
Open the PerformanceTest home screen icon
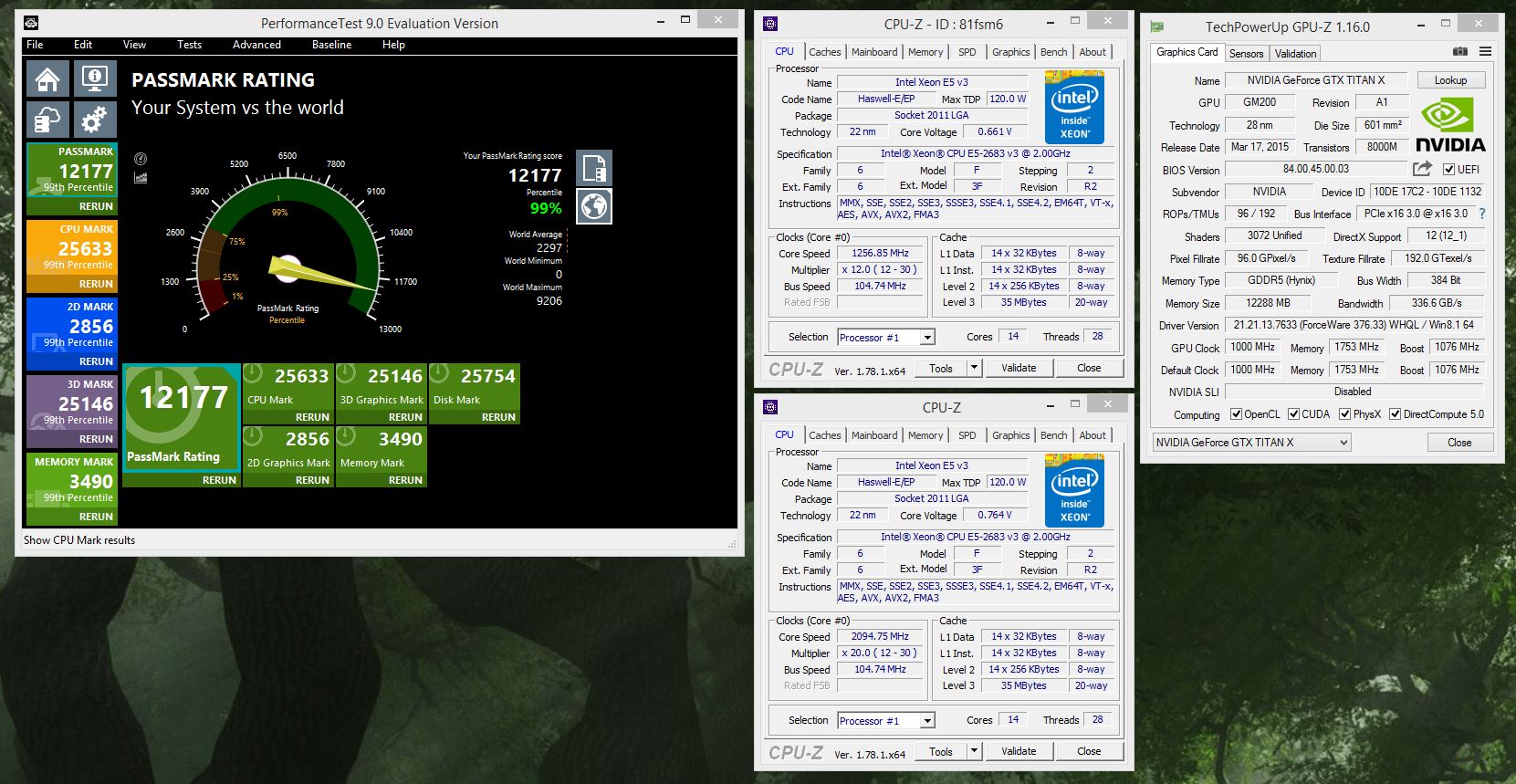tap(48, 78)
